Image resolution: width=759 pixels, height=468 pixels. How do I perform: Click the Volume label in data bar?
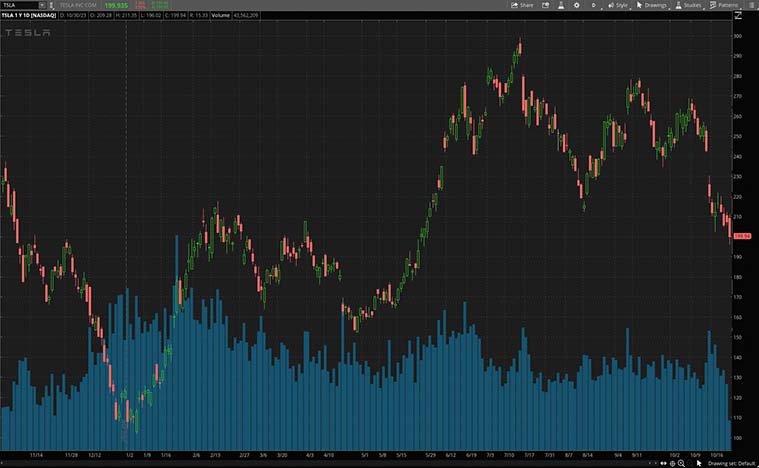pos(220,15)
